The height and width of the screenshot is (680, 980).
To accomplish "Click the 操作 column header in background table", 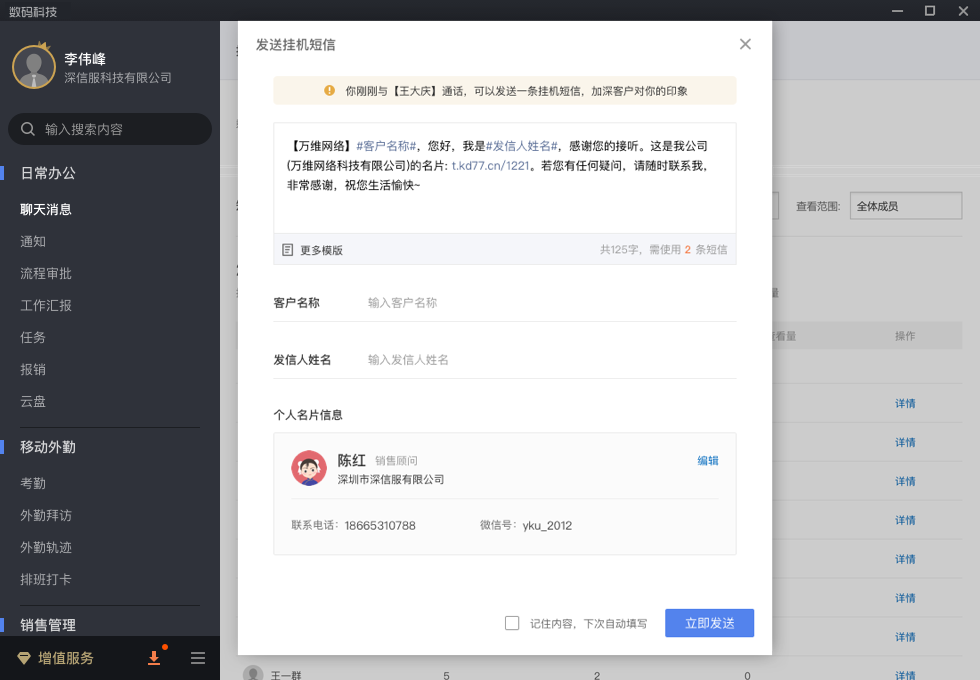I will click(x=905, y=336).
